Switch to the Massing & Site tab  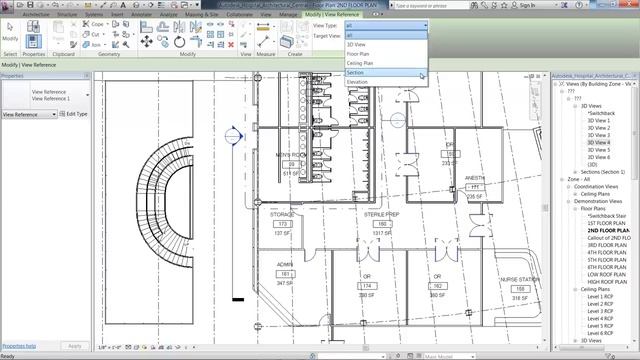tap(202, 14)
